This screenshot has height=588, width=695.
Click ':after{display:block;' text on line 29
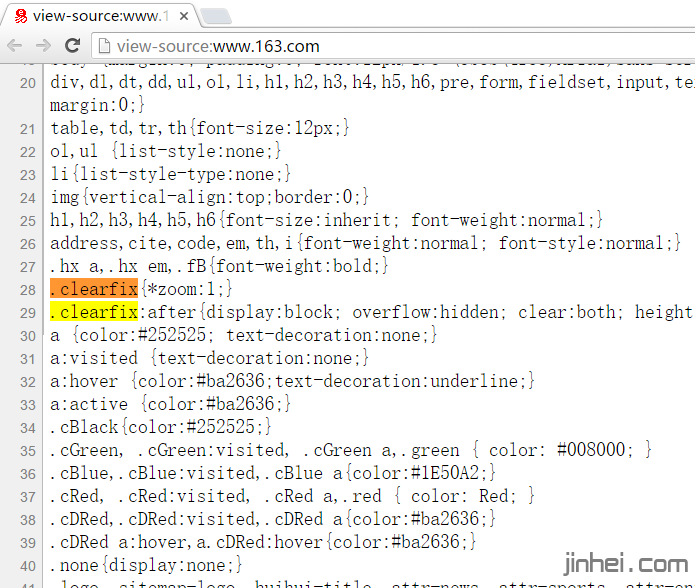240,312
